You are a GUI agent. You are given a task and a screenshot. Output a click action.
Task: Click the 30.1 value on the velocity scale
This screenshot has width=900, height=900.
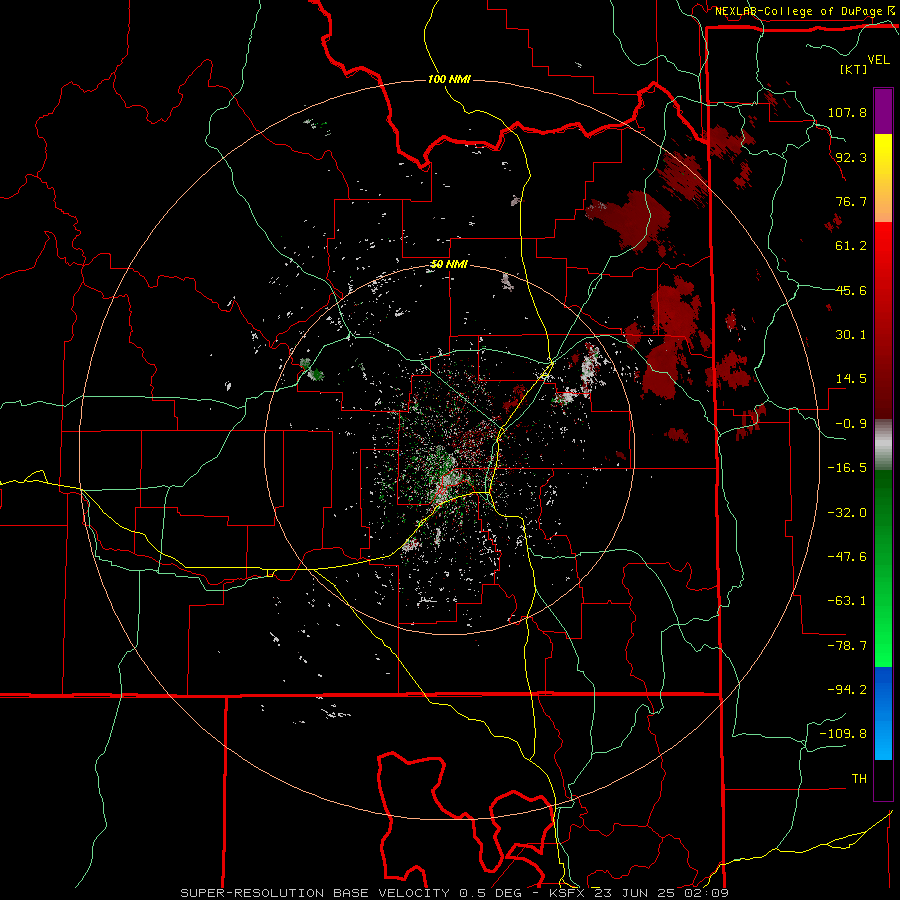[851, 335]
